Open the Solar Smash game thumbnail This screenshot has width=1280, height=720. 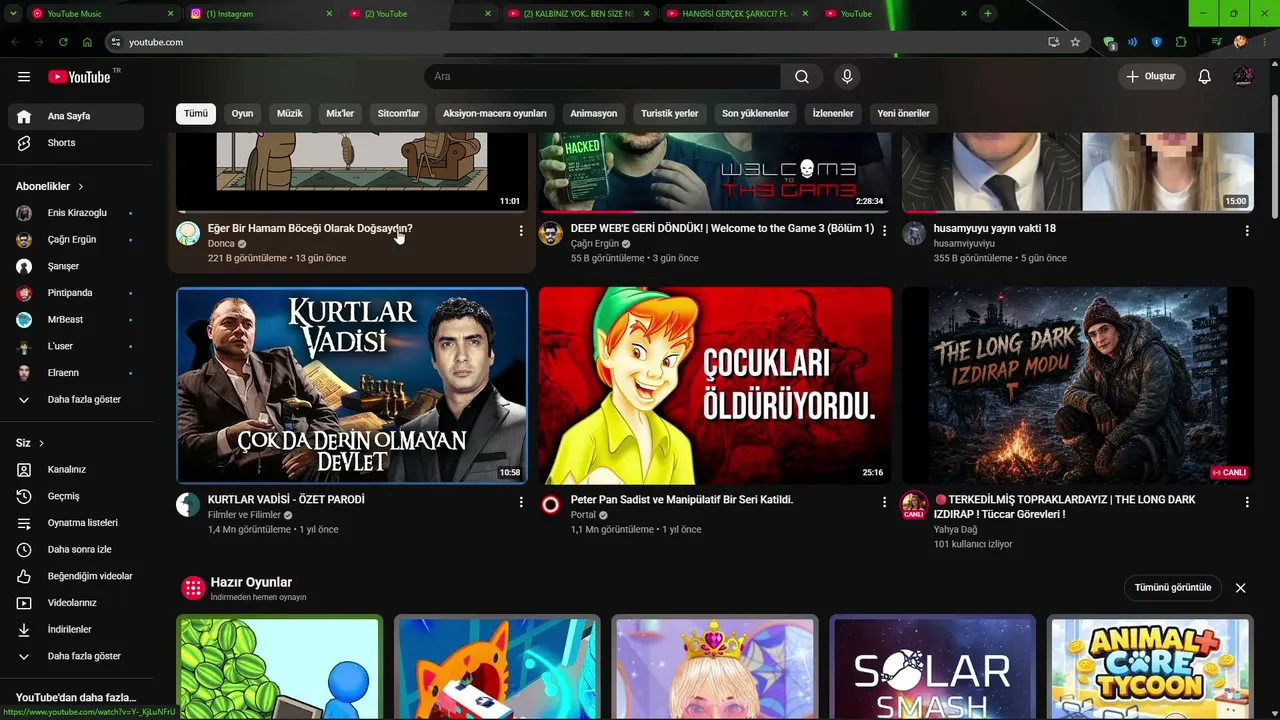point(932,668)
